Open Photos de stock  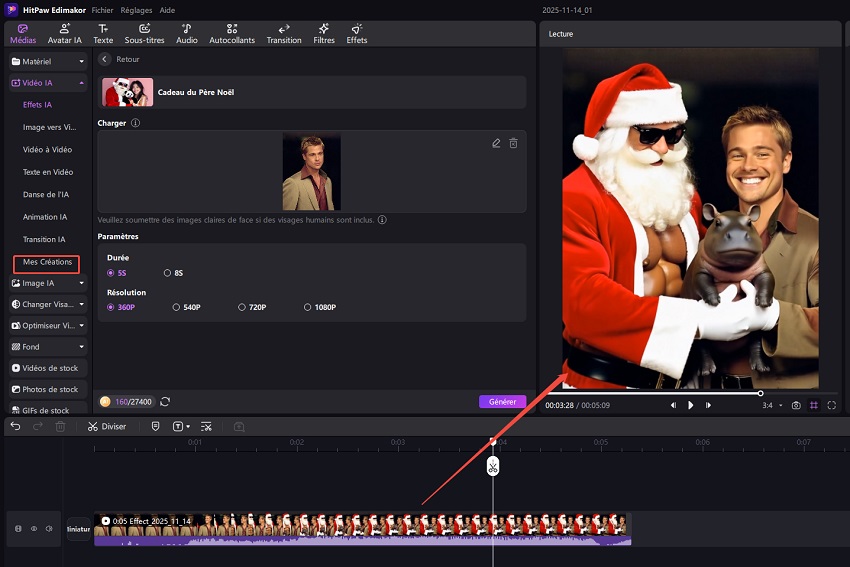[48, 389]
